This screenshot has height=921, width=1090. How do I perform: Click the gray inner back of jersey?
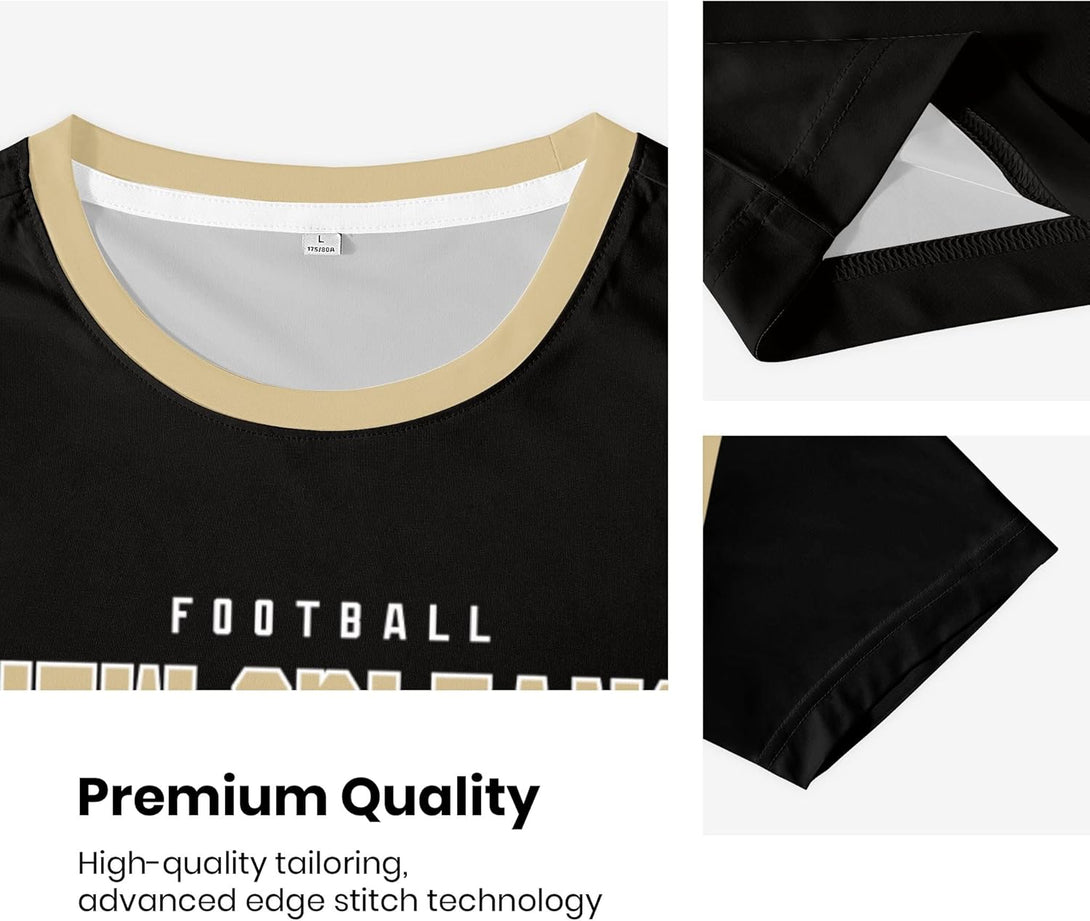click(x=327, y=306)
